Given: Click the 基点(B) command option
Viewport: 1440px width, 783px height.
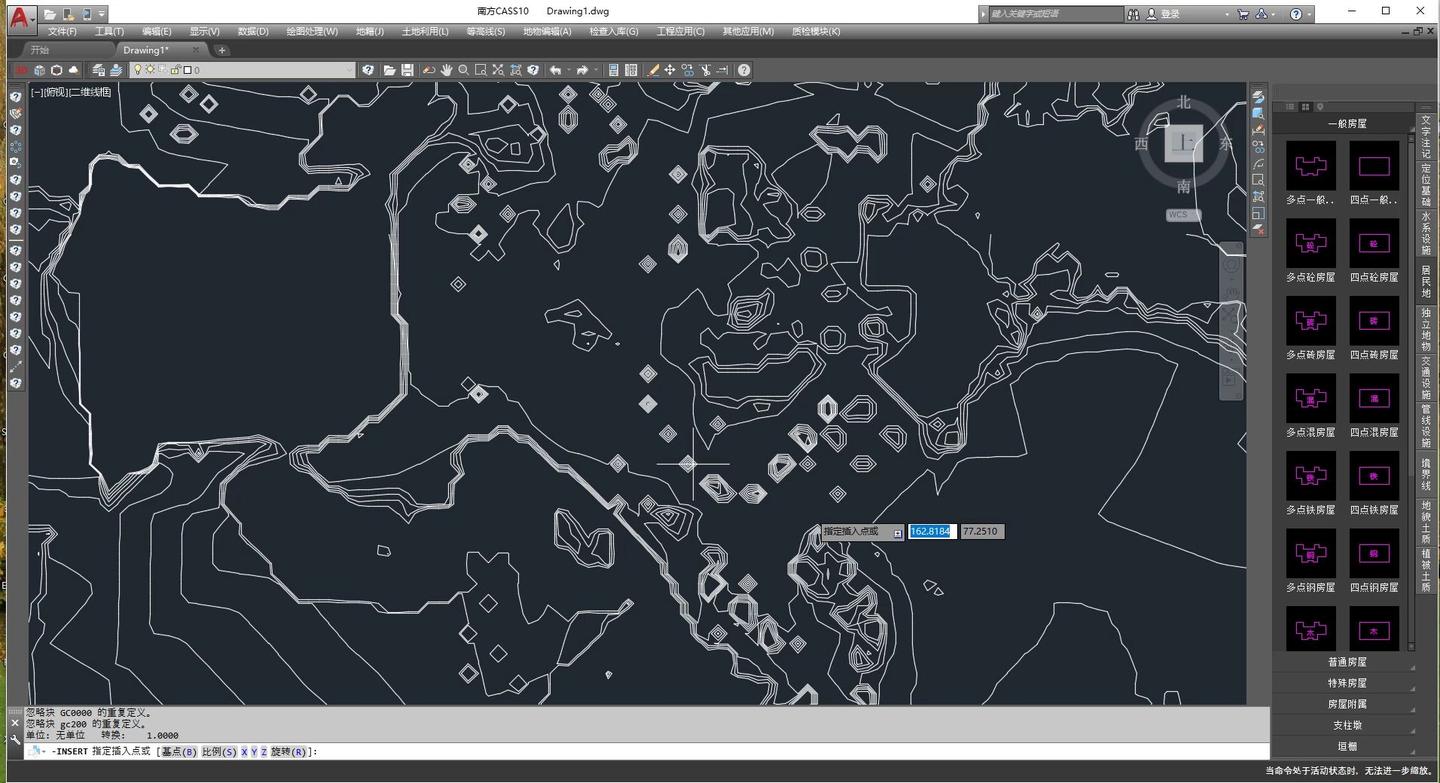Looking at the screenshot, I should click(179, 751).
